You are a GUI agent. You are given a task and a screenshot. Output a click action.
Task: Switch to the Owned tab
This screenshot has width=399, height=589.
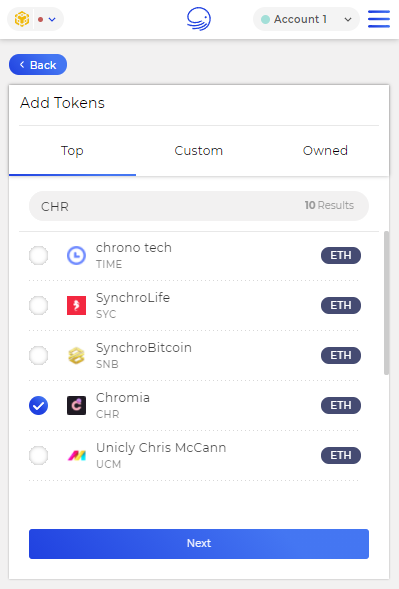click(325, 151)
